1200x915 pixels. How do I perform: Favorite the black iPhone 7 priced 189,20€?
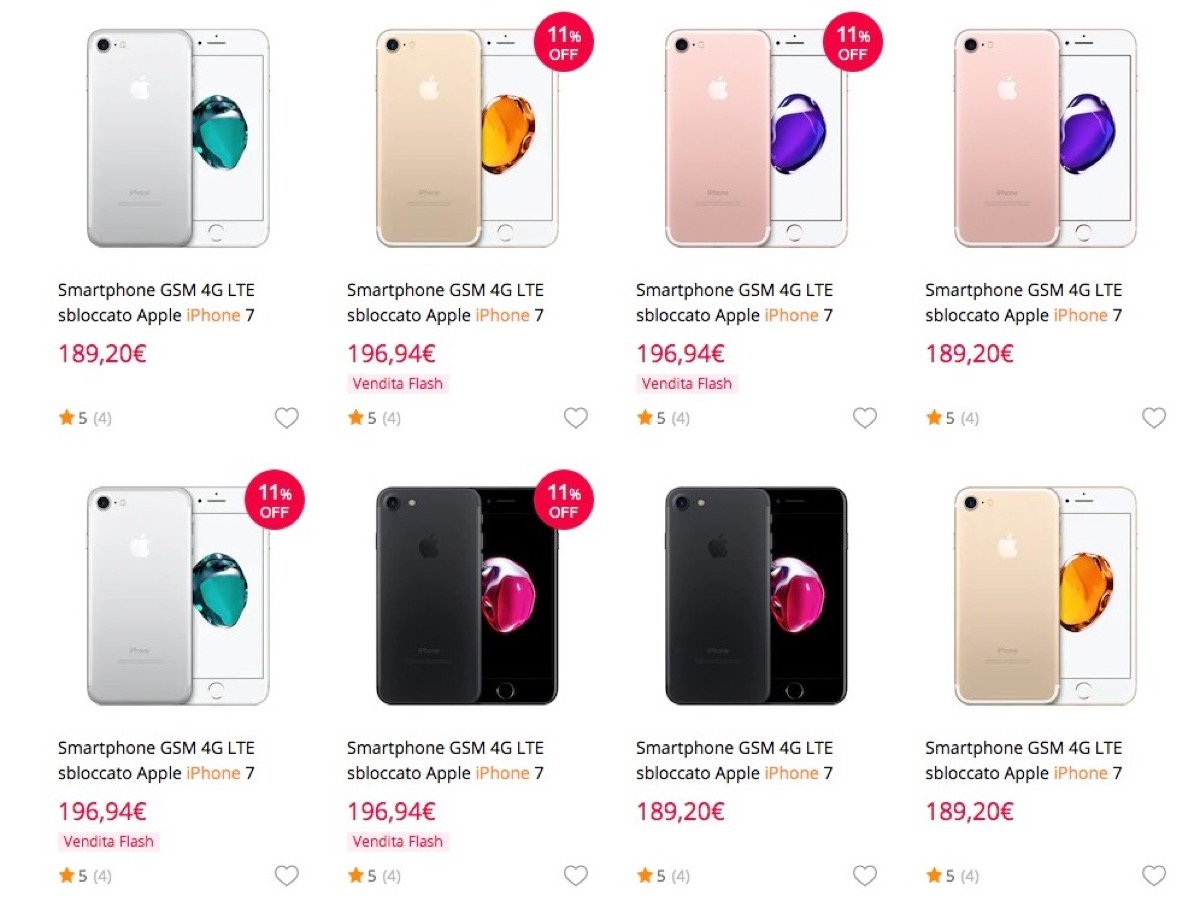[865, 876]
